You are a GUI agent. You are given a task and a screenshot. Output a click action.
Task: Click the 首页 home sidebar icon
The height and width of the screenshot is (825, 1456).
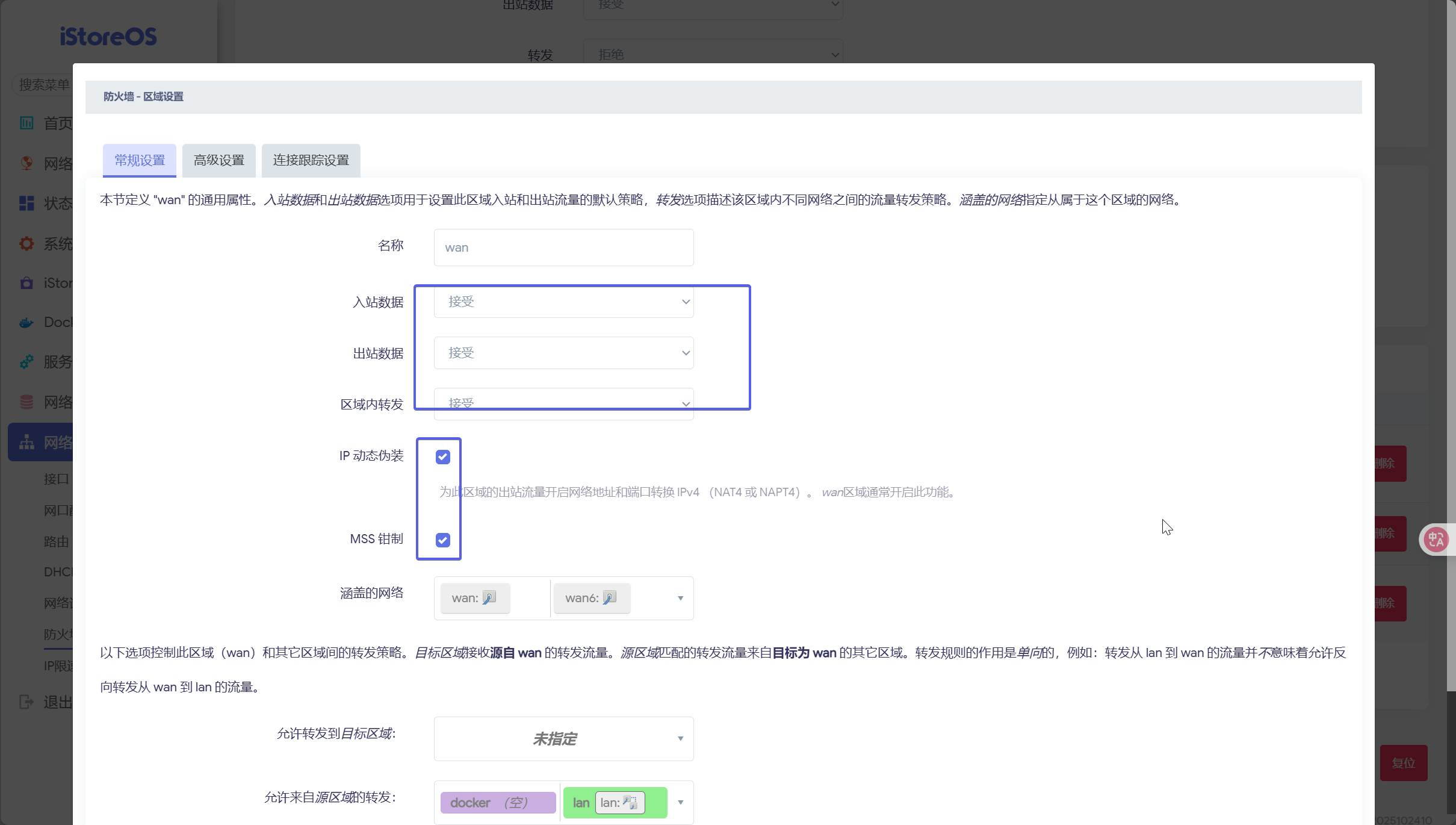pyautogui.click(x=26, y=123)
